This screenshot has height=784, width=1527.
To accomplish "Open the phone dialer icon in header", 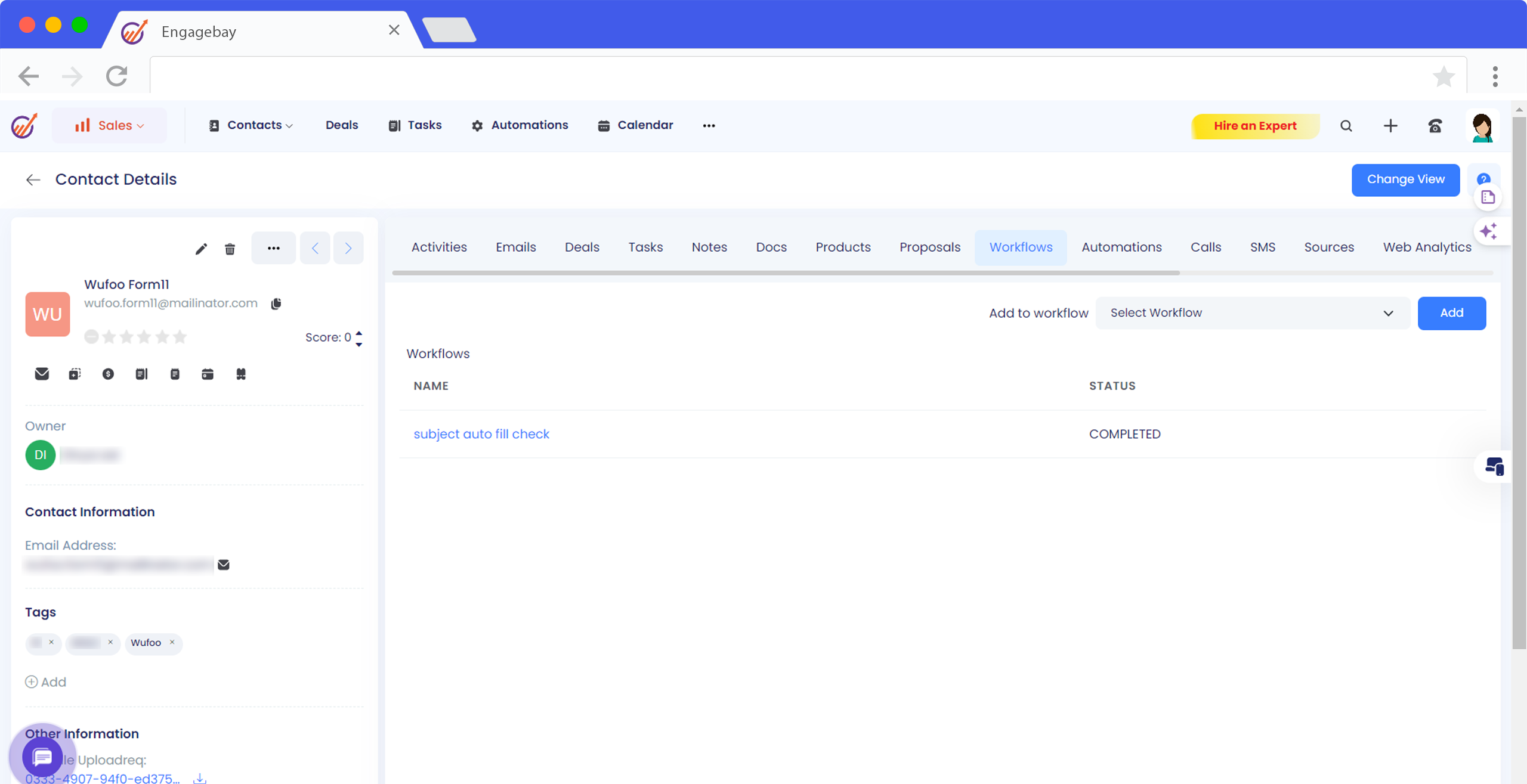I will [1435, 126].
